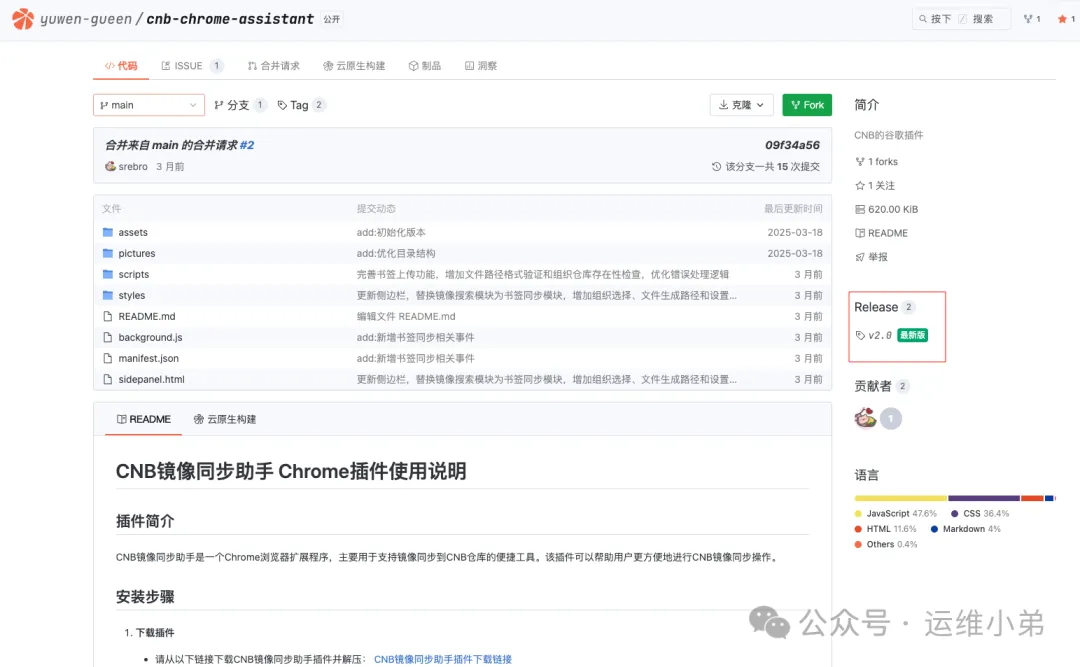Screen dimensions: 1080x667
Task: Click the CNB logo icon
Action: (23, 19)
